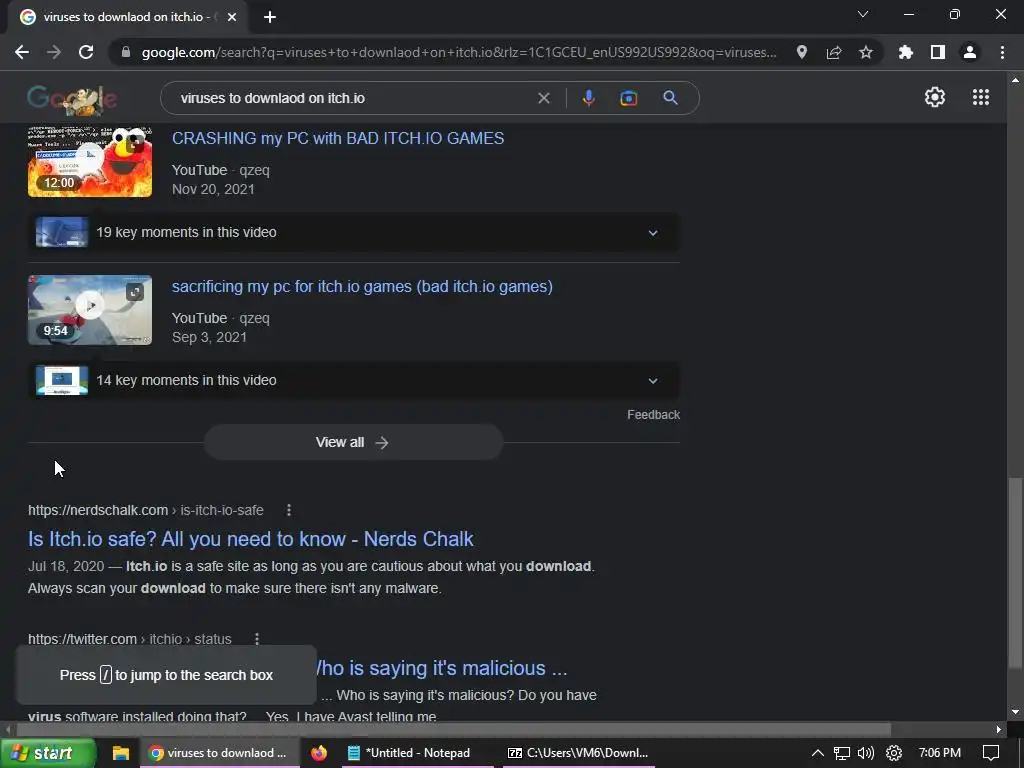
Task: Open the tab search dropdown arrow
Action: [863, 14]
